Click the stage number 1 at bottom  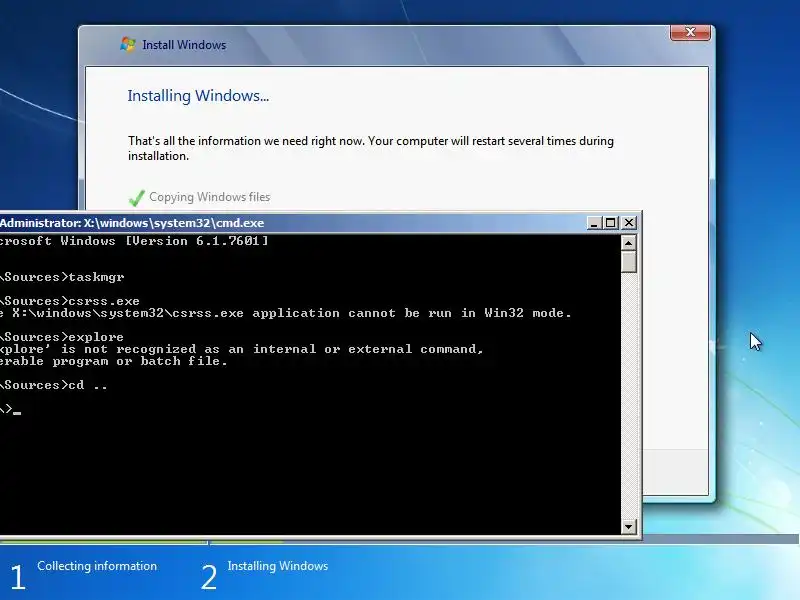tap(18, 577)
